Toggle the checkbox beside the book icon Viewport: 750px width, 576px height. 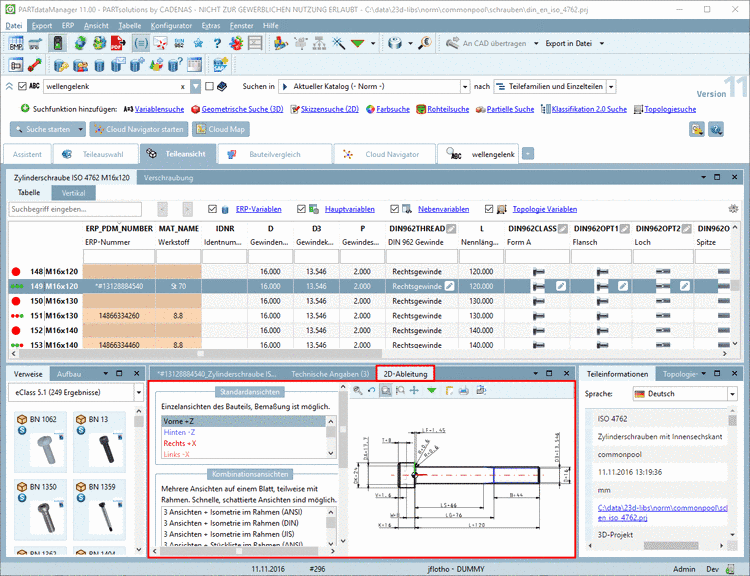pos(209,86)
